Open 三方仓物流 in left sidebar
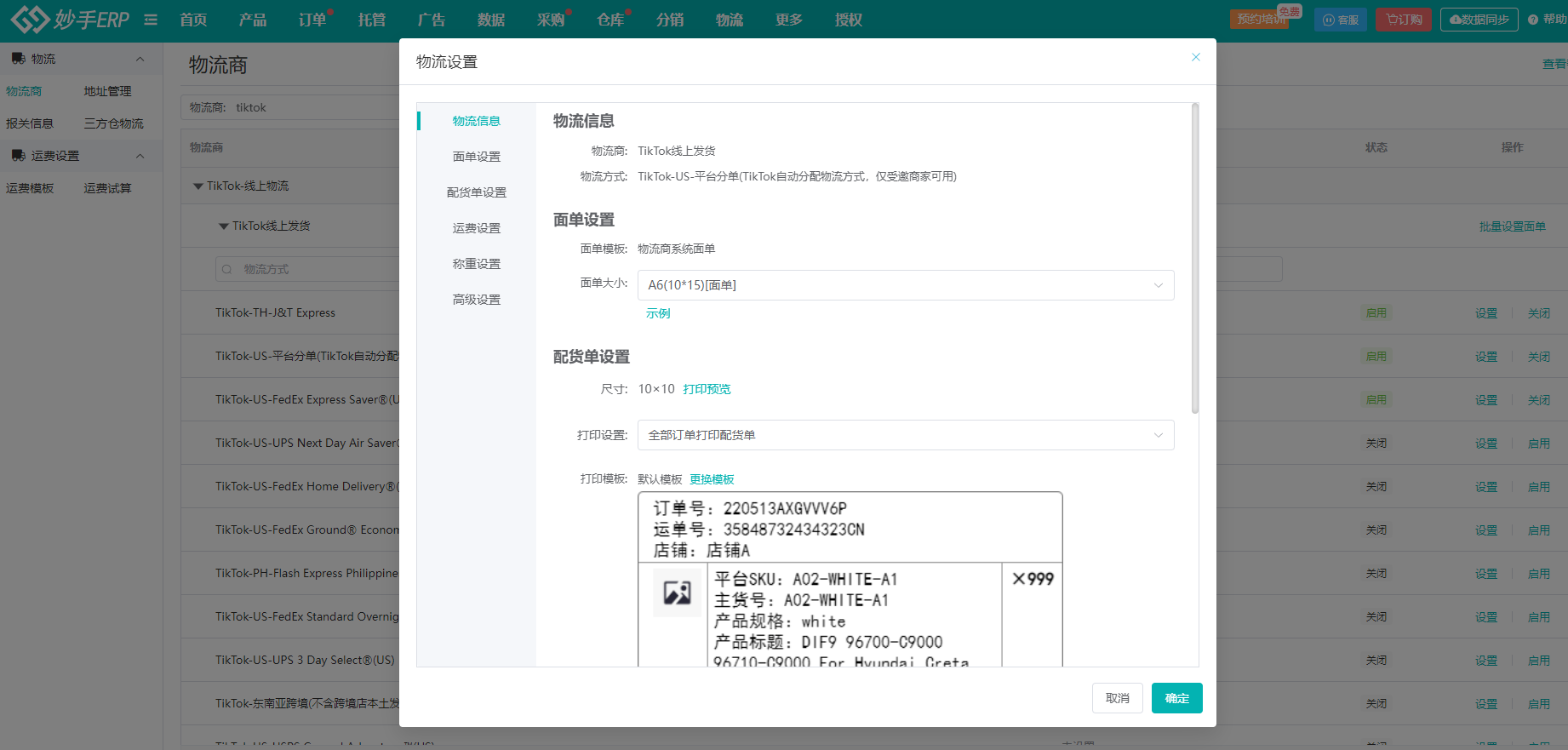 113,123
